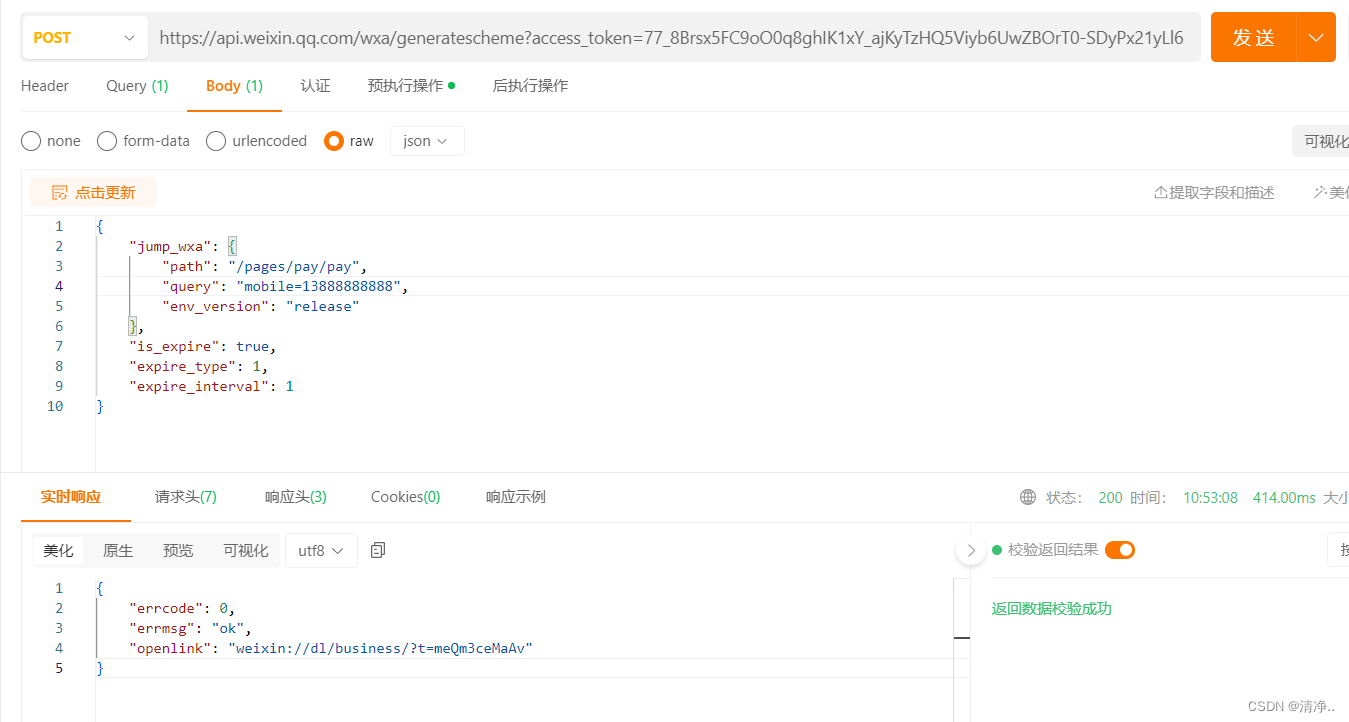Select the none body type radio
The height and width of the screenshot is (722, 1349).
coord(31,141)
